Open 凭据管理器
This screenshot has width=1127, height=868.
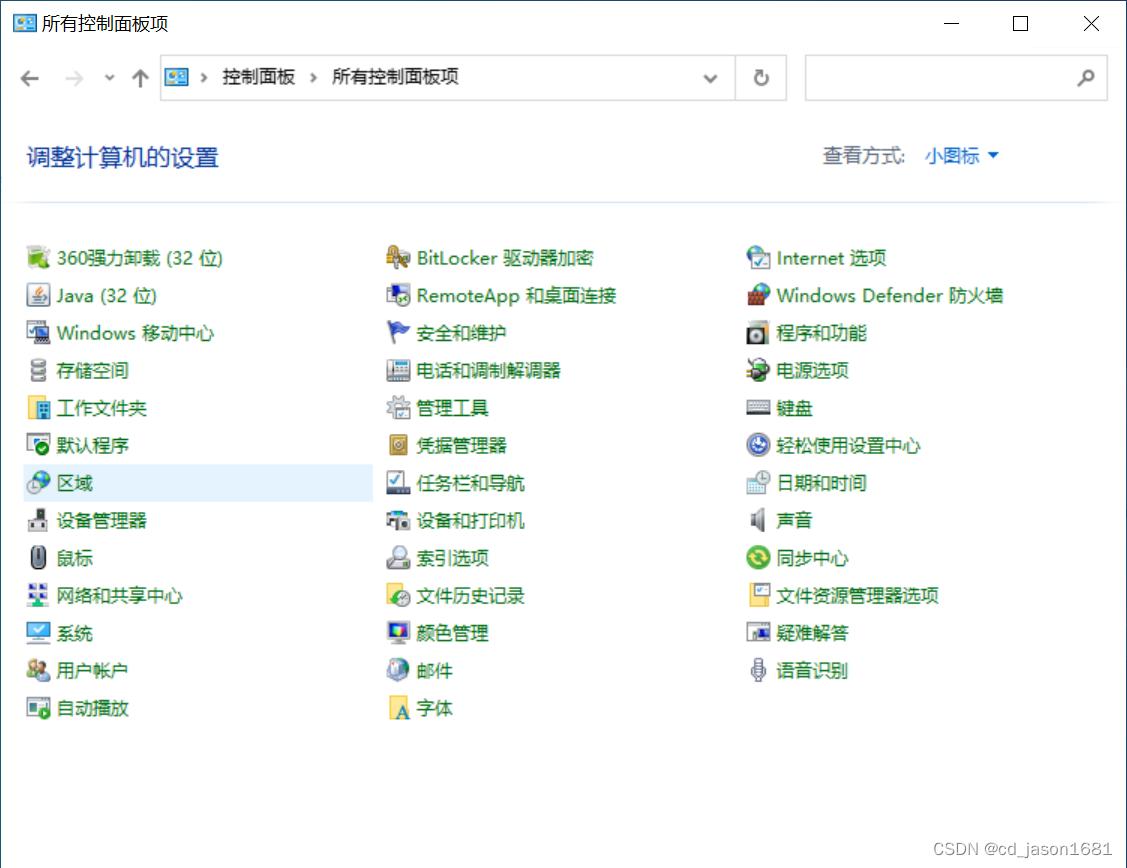tap(458, 444)
